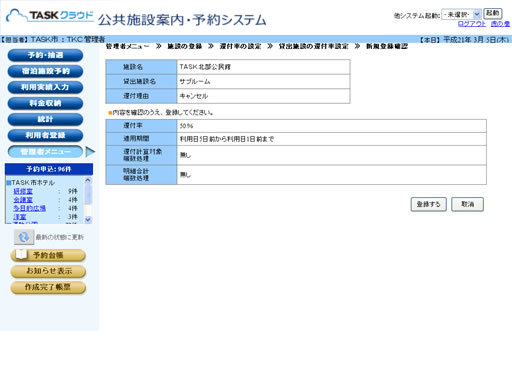Click the 予約申込: 96件 header
512x384 pixels.
[x=49, y=169]
